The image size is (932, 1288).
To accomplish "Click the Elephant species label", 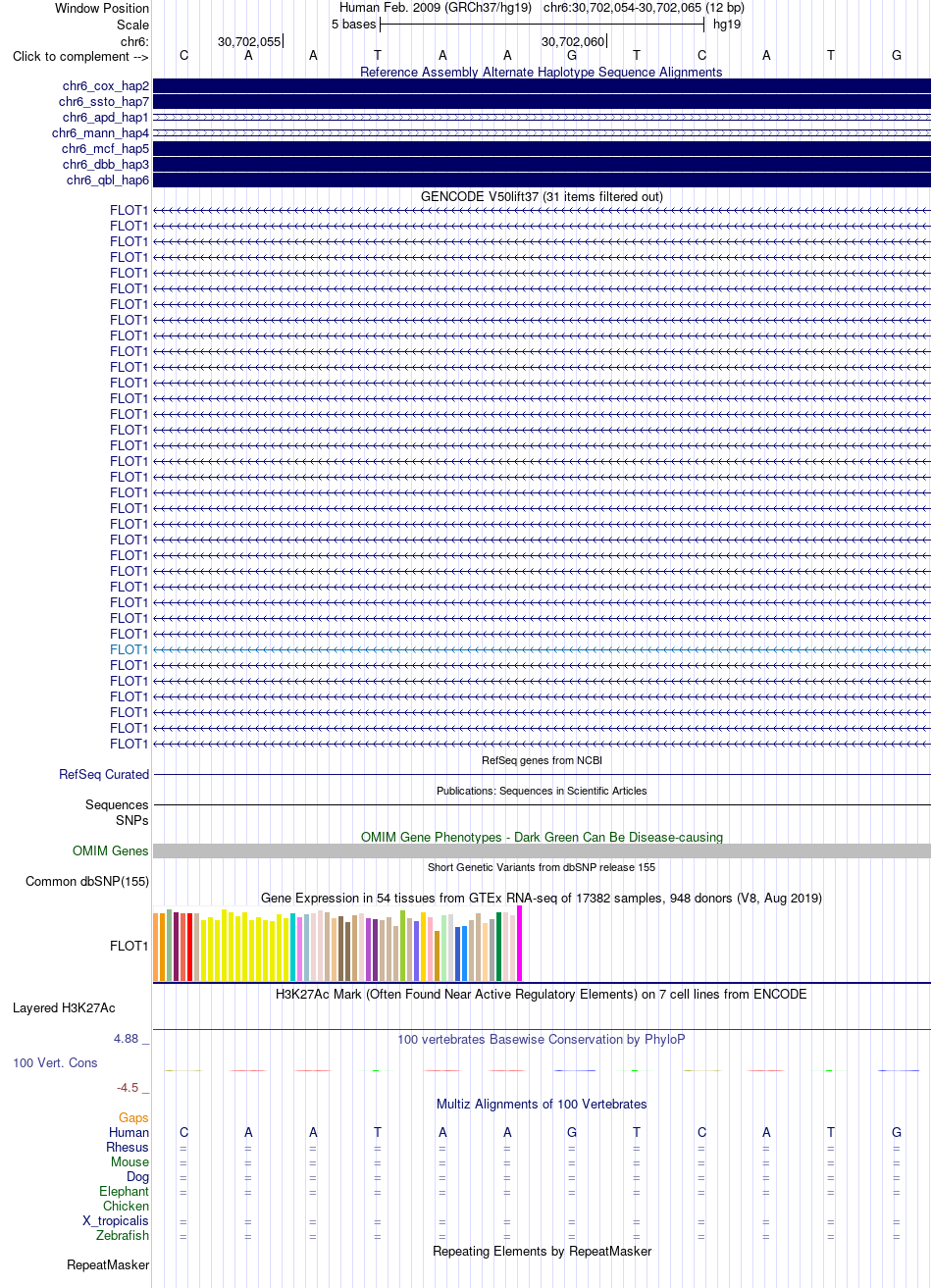I will pos(125,1192).
